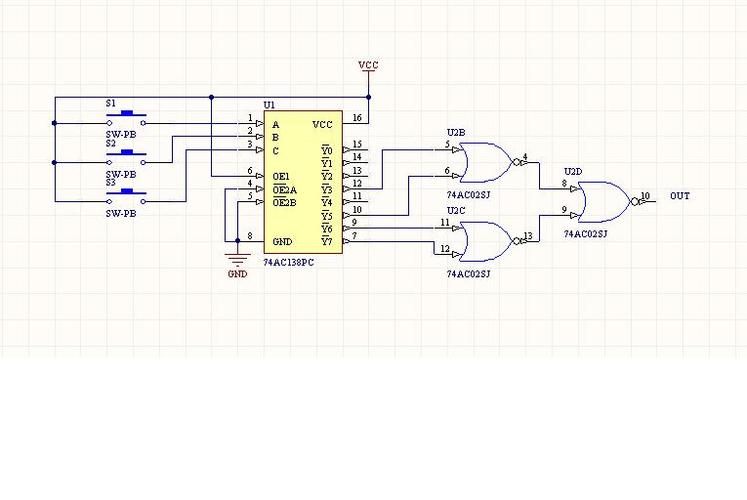This screenshot has width=747, height=500.
Task: Select the U1 designator label
Action: point(268,105)
